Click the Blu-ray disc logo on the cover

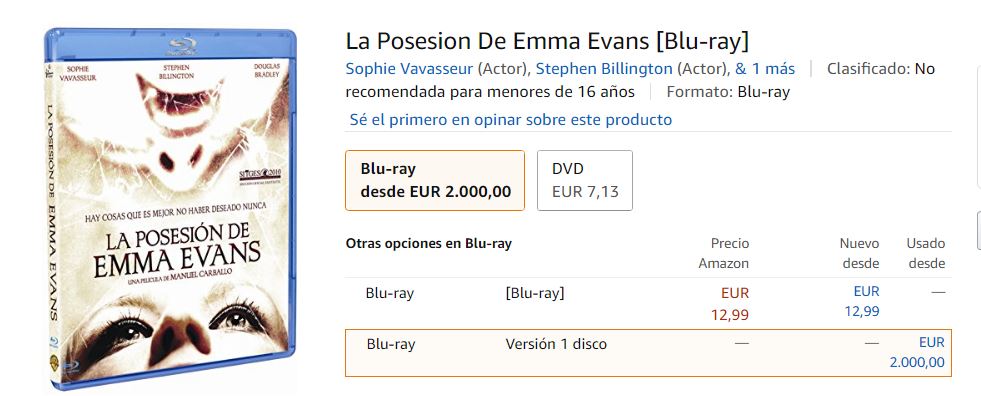183,45
